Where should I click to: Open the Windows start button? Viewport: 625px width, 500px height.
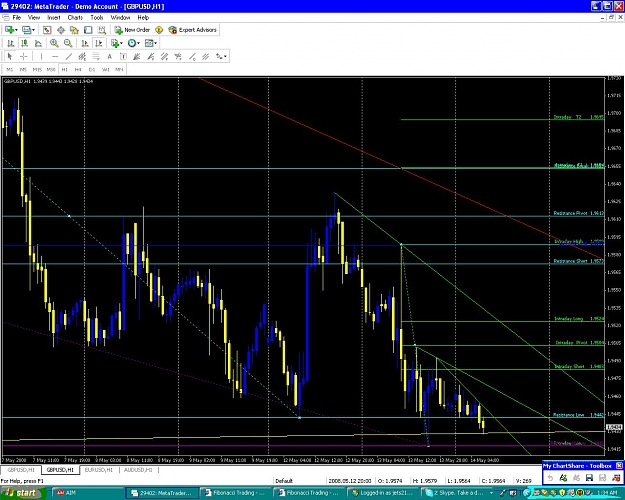click(24, 493)
